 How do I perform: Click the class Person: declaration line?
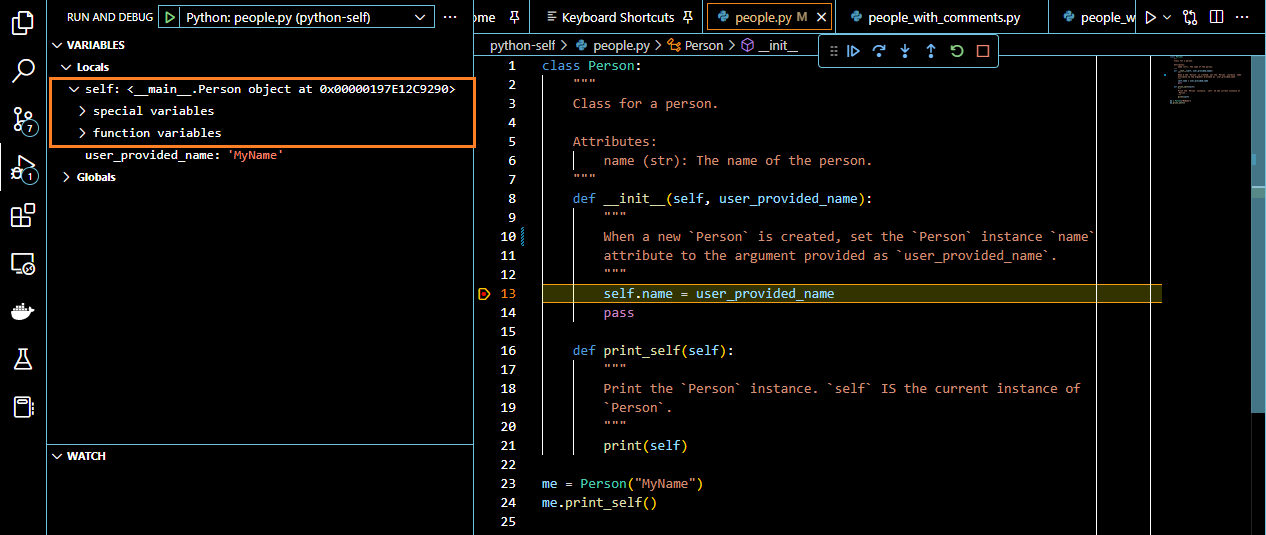tap(591, 66)
